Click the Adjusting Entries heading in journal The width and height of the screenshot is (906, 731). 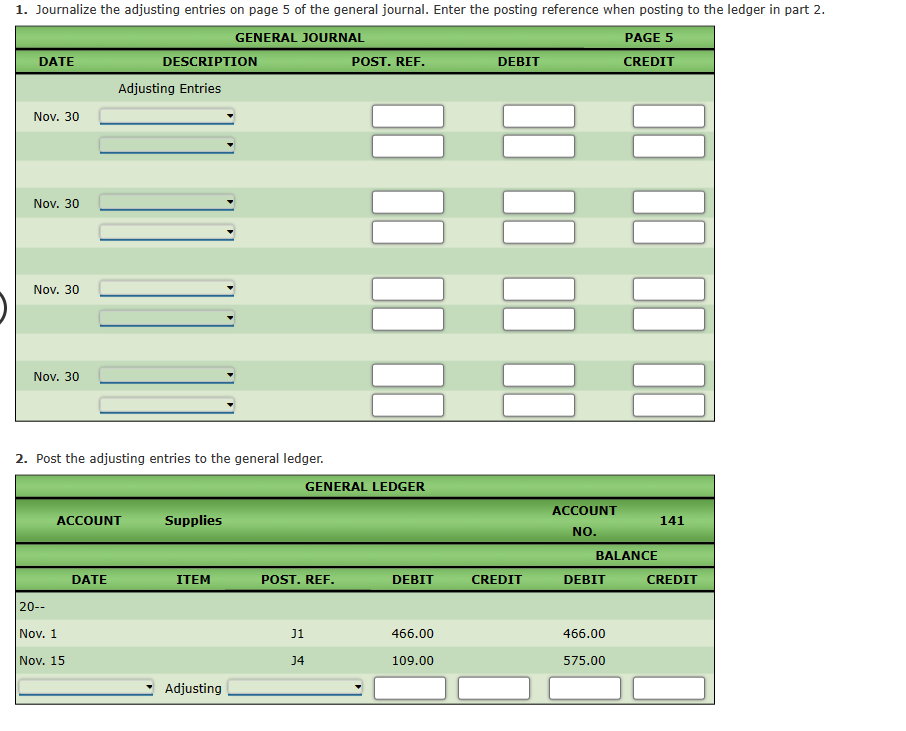click(x=169, y=88)
